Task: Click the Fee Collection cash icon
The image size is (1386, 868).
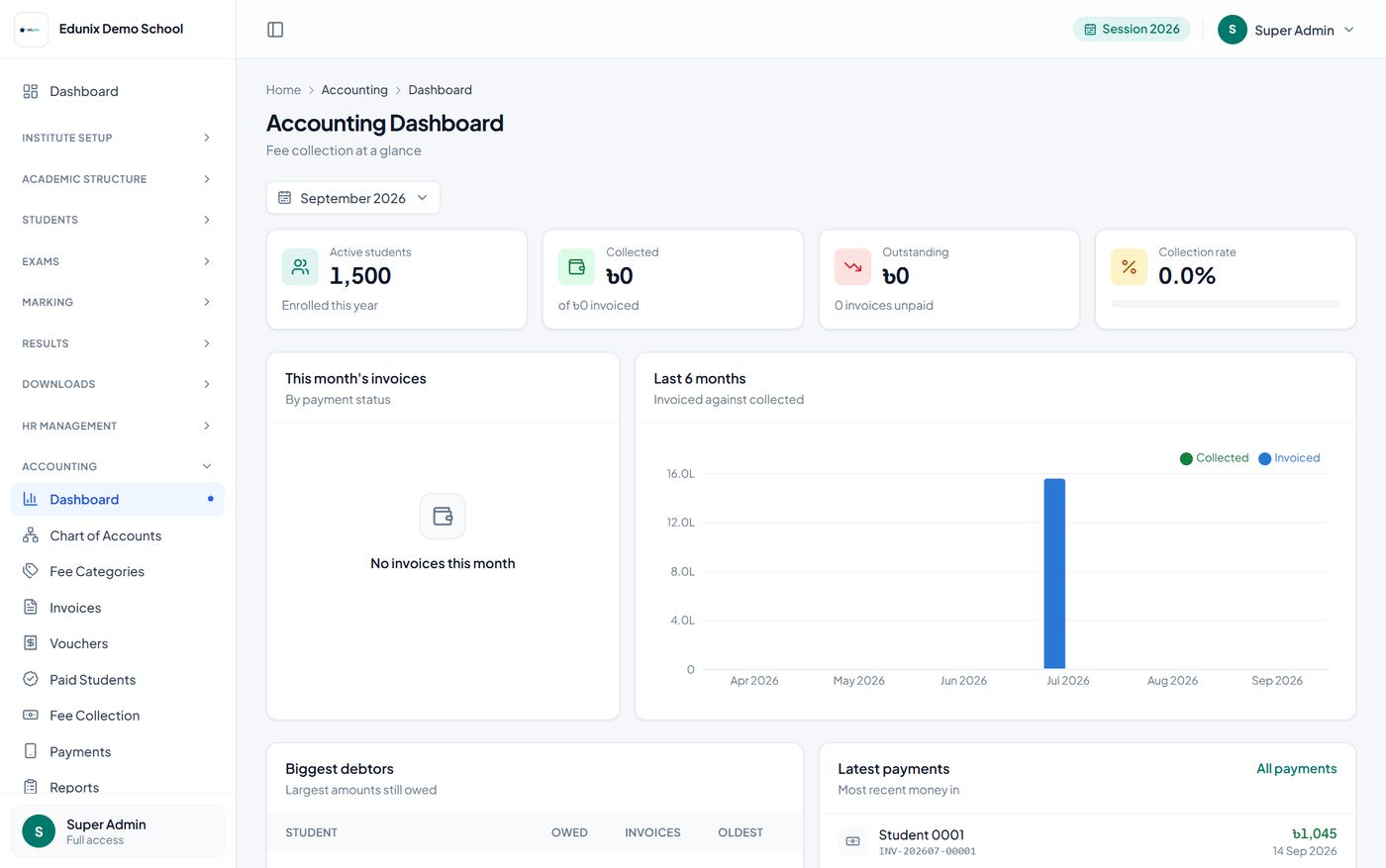Action: point(31,716)
